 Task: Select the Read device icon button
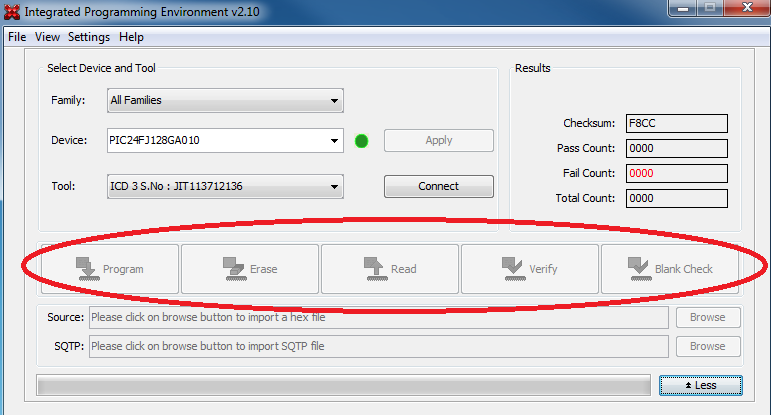pyautogui.click(x=389, y=268)
